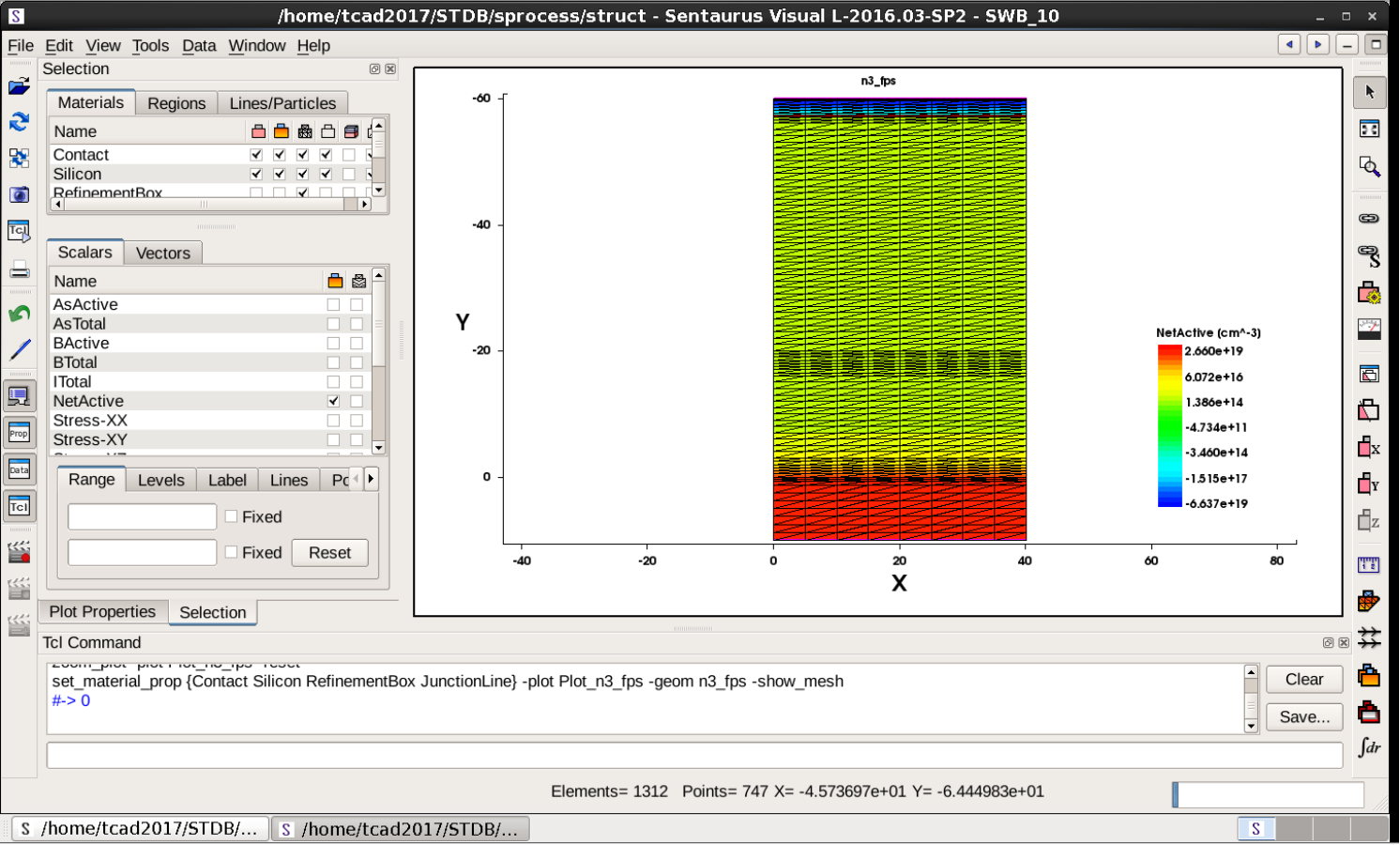Image resolution: width=1400 pixels, height=845 pixels.
Task: Toggle the Prop panel icon
Action: point(19,433)
